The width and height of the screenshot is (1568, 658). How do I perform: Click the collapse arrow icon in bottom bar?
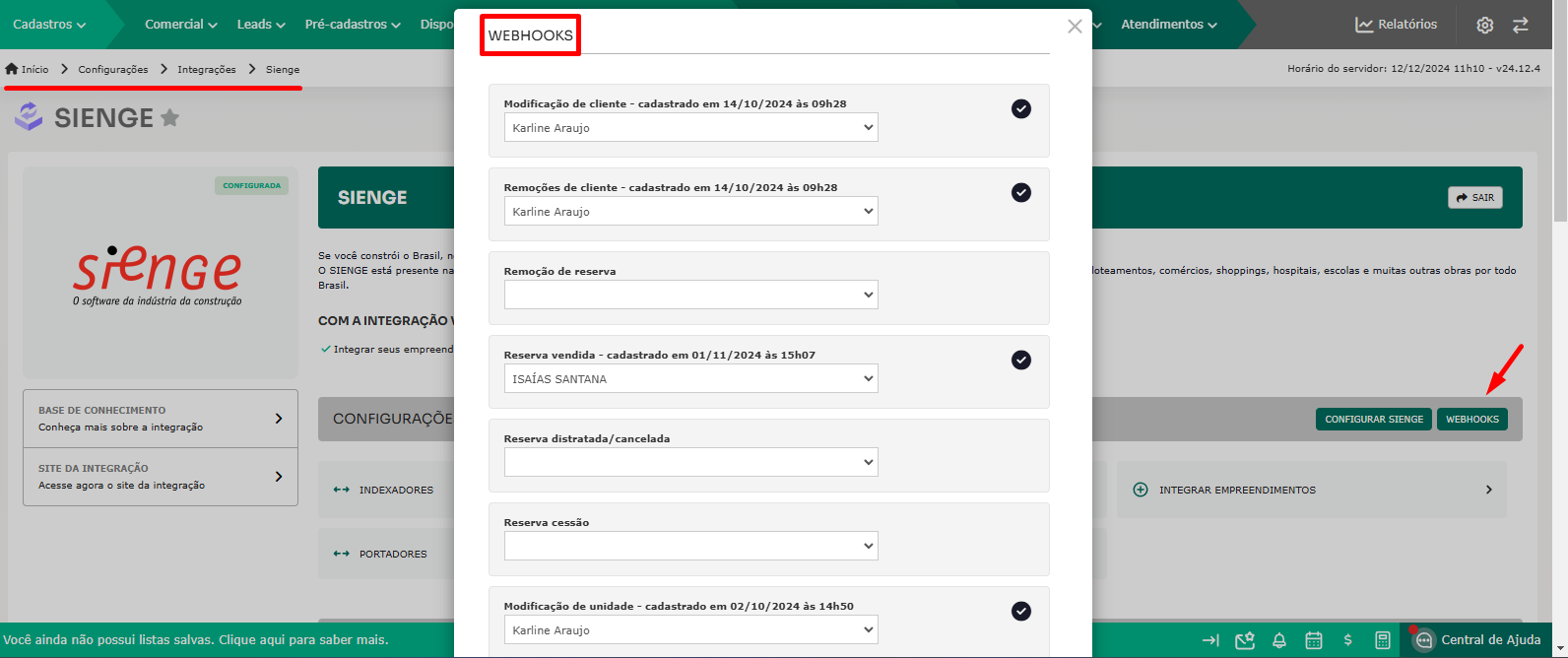pos(1210,640)
